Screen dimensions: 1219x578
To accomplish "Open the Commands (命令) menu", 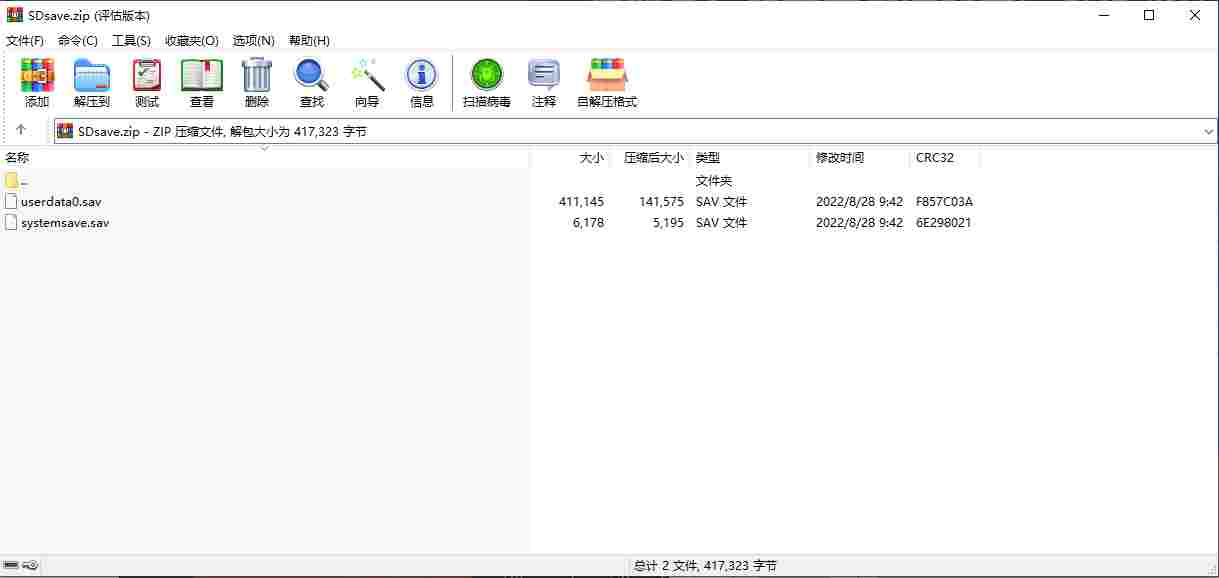I will (x=78, y=41).
